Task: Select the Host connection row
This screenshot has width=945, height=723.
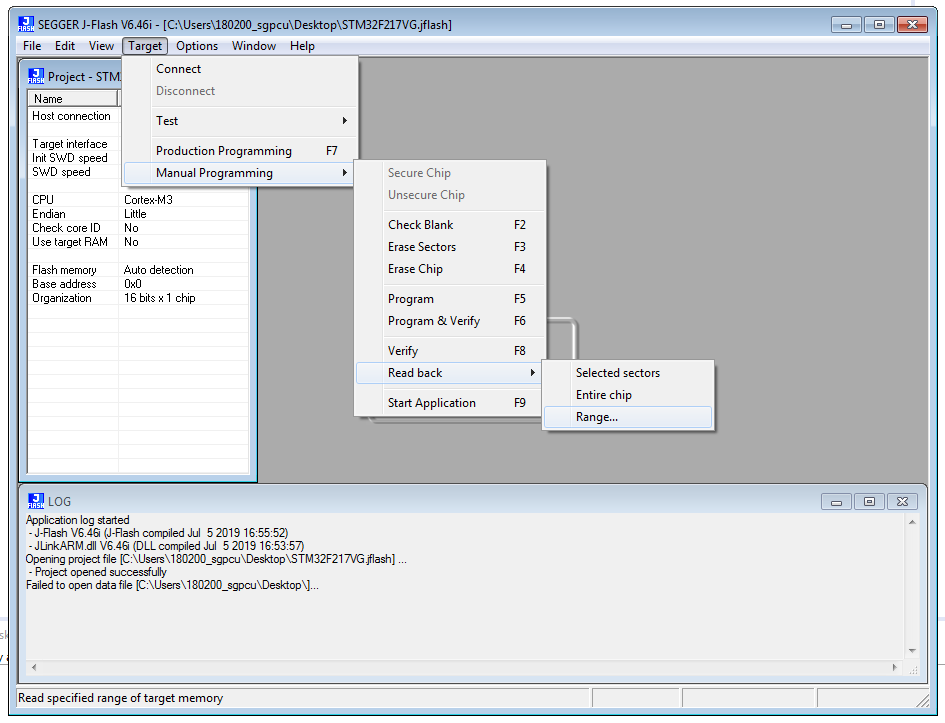Action: click(x=75, y=116)
